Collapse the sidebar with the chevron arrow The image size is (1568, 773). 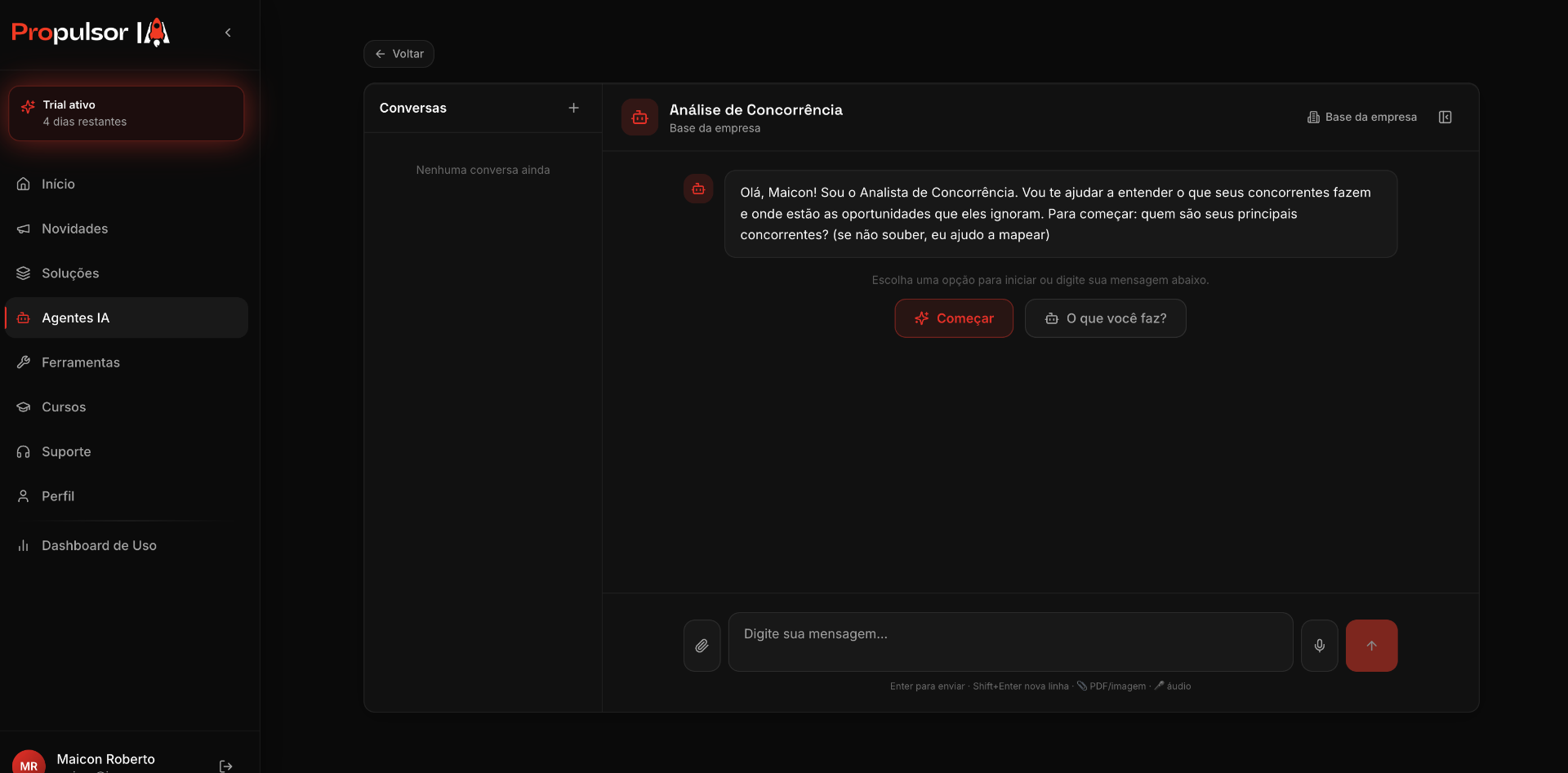228,33
